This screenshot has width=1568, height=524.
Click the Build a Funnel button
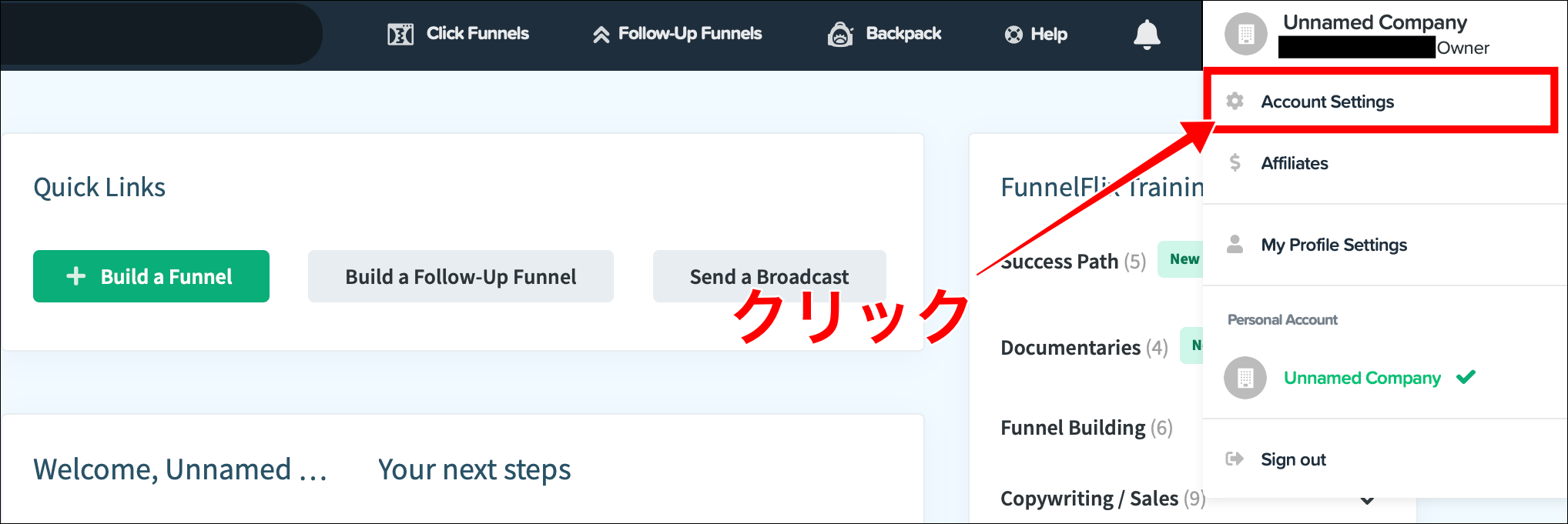[151, 276]
